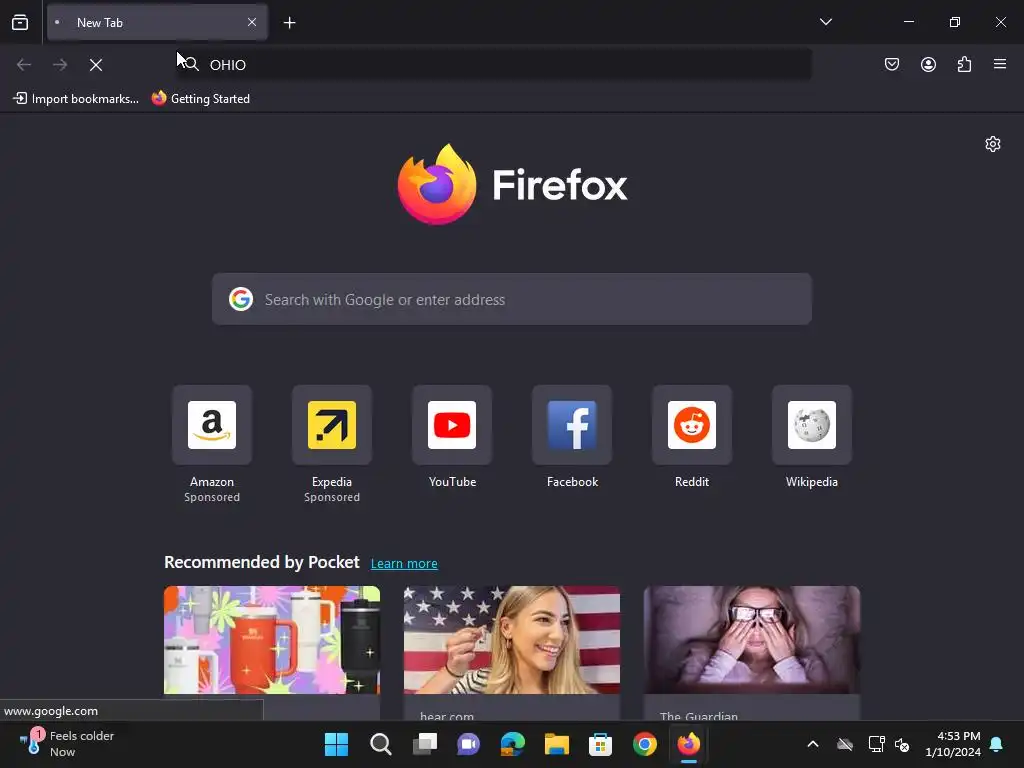This screenshot has width=1024, height=768.
Task: Launch Microsoft Edge from taskbar
Action: [x=513, y=744]
